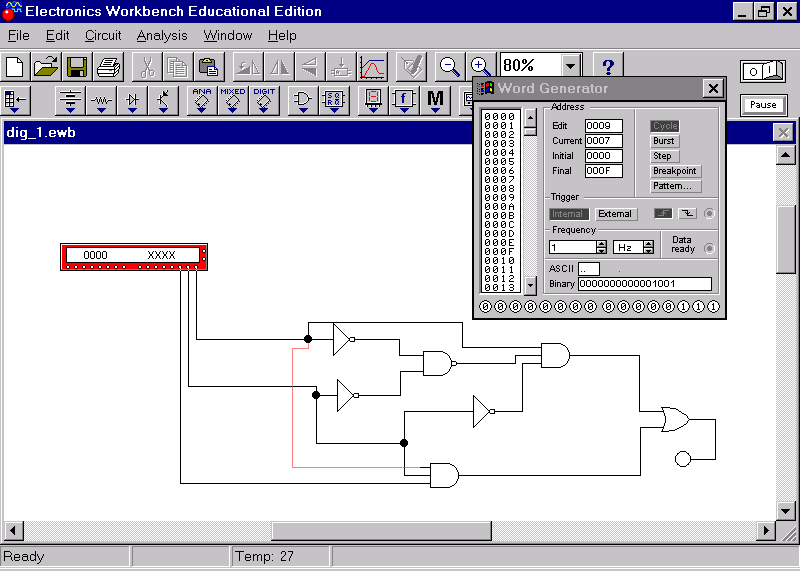Open the Mixed ICs parts bin
This screenshot has width=800, height=571.
click(233, 101)
